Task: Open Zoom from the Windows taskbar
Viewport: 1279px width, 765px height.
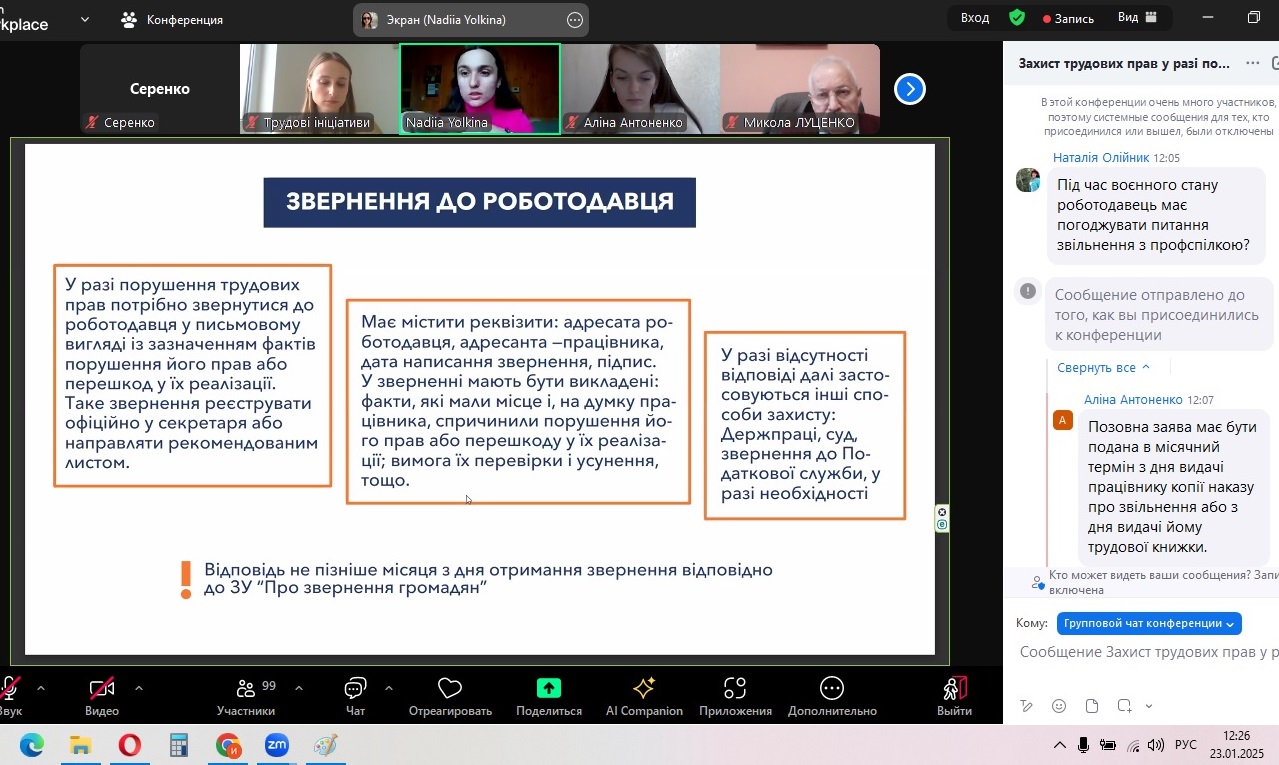Action: [277, 745]
